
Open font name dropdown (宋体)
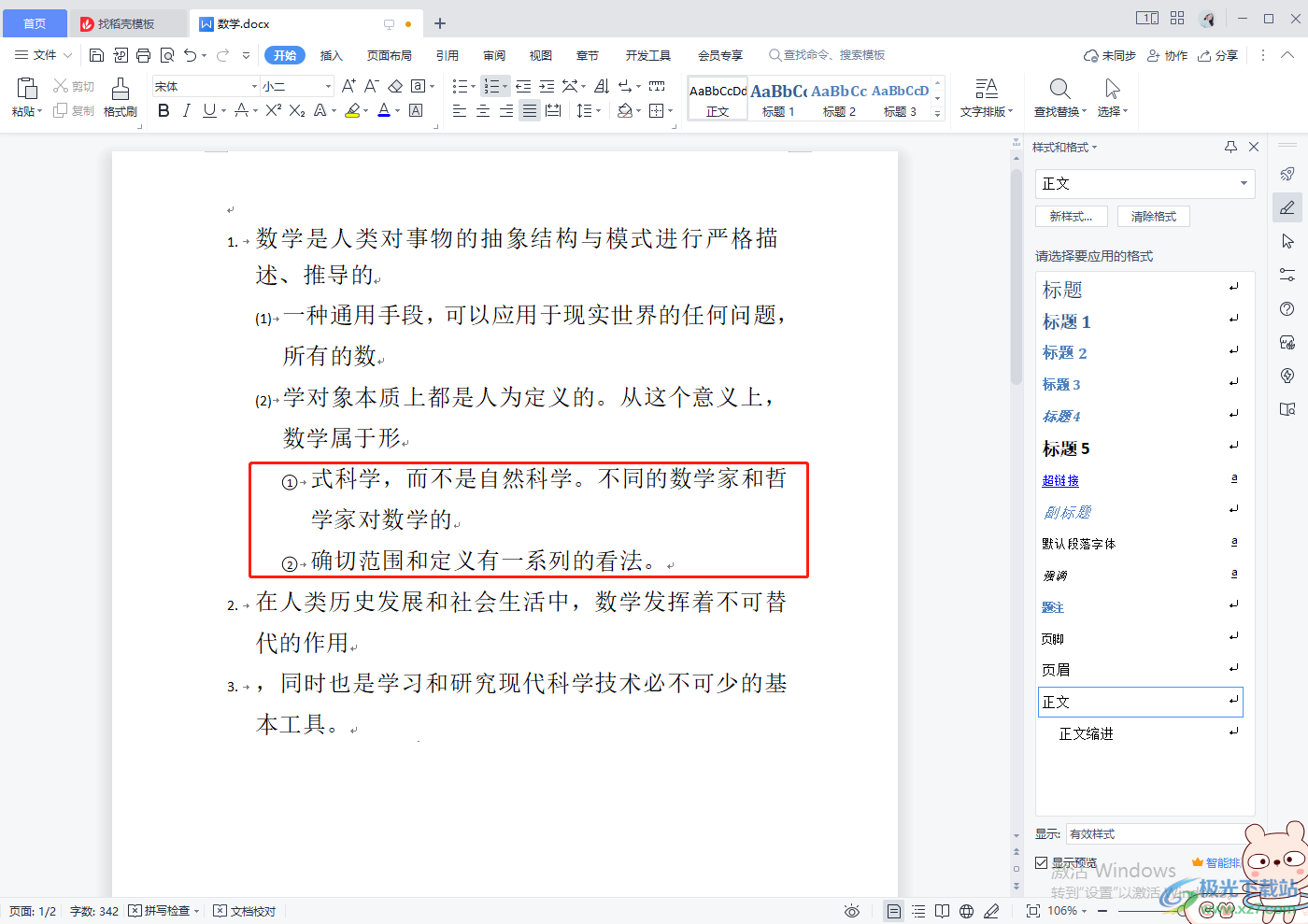tap(254, 86)
